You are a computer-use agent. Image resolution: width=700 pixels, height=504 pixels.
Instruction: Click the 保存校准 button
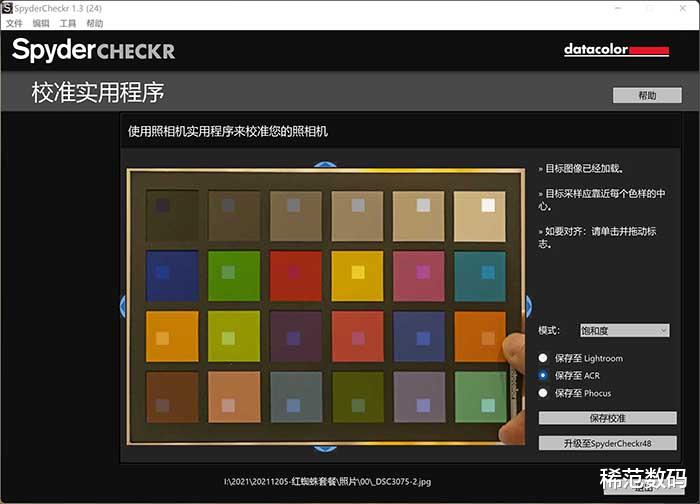tap(607, 418)
